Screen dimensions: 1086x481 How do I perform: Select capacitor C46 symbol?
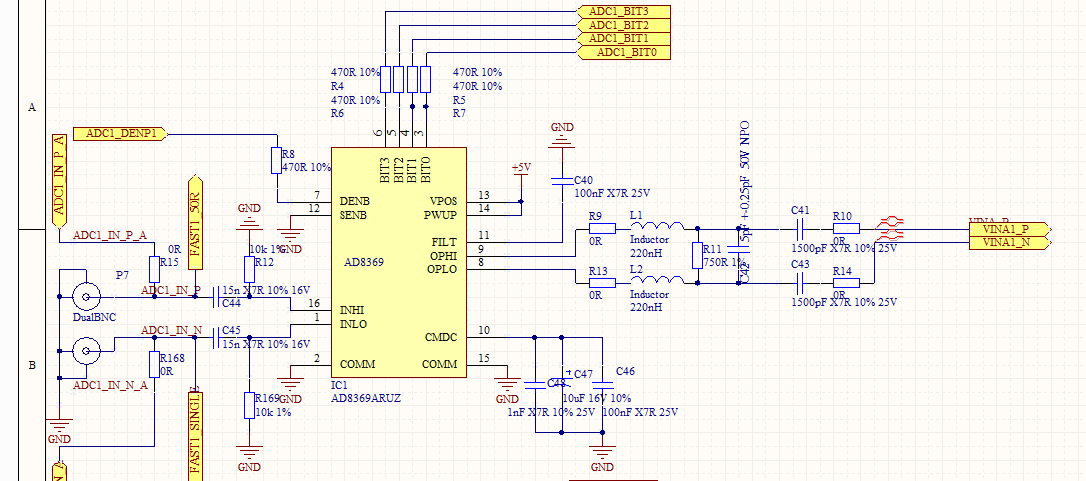[603, 385]
